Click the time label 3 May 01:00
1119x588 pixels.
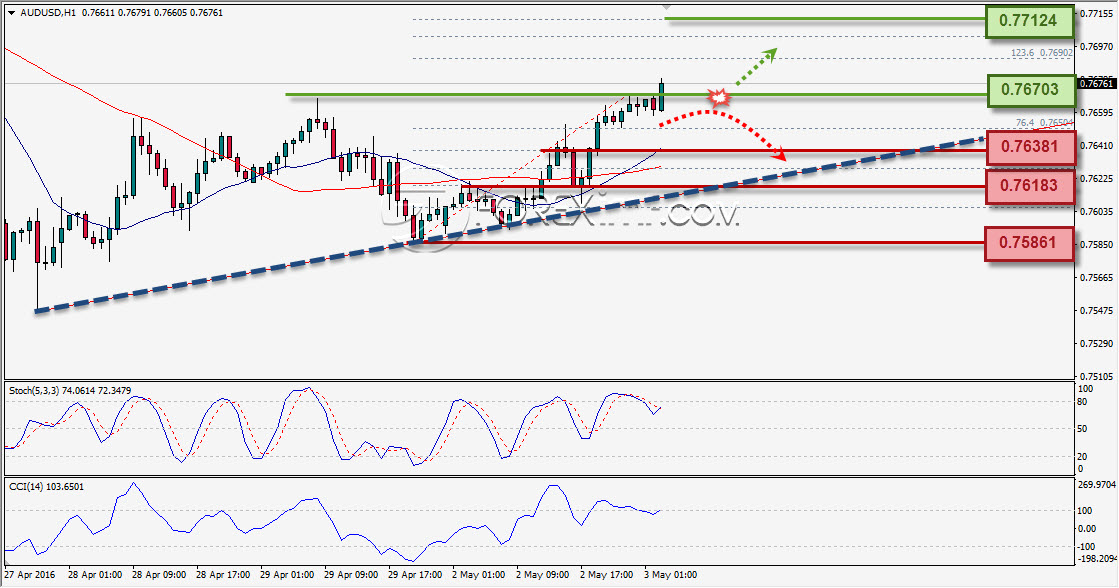click(670, 574)
